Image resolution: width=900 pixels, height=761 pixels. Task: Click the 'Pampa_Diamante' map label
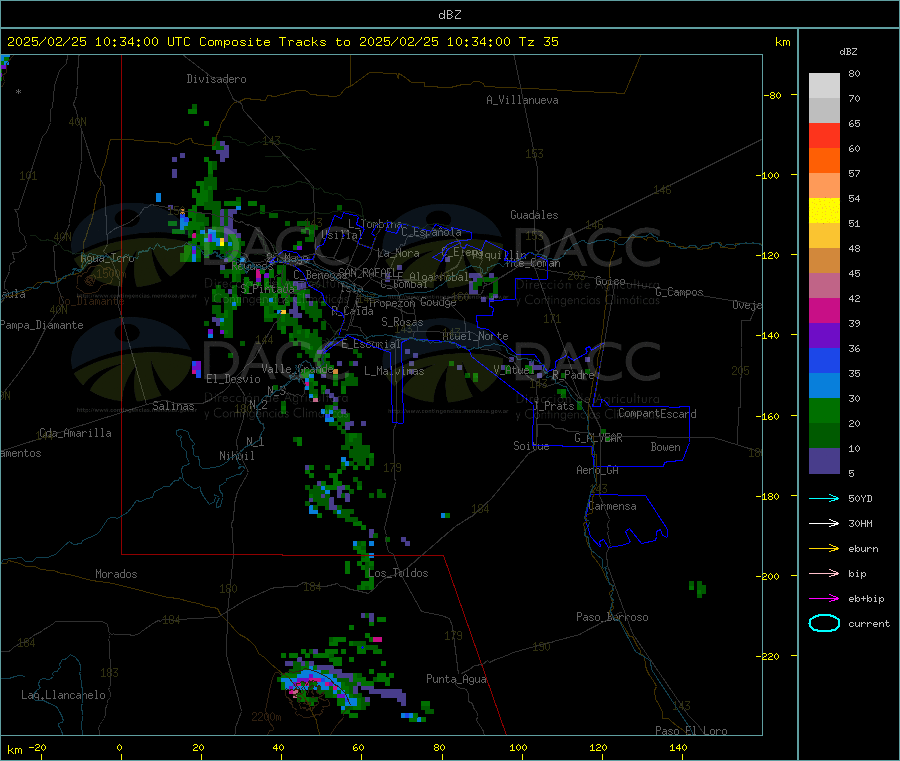click(x=42, y=325)
